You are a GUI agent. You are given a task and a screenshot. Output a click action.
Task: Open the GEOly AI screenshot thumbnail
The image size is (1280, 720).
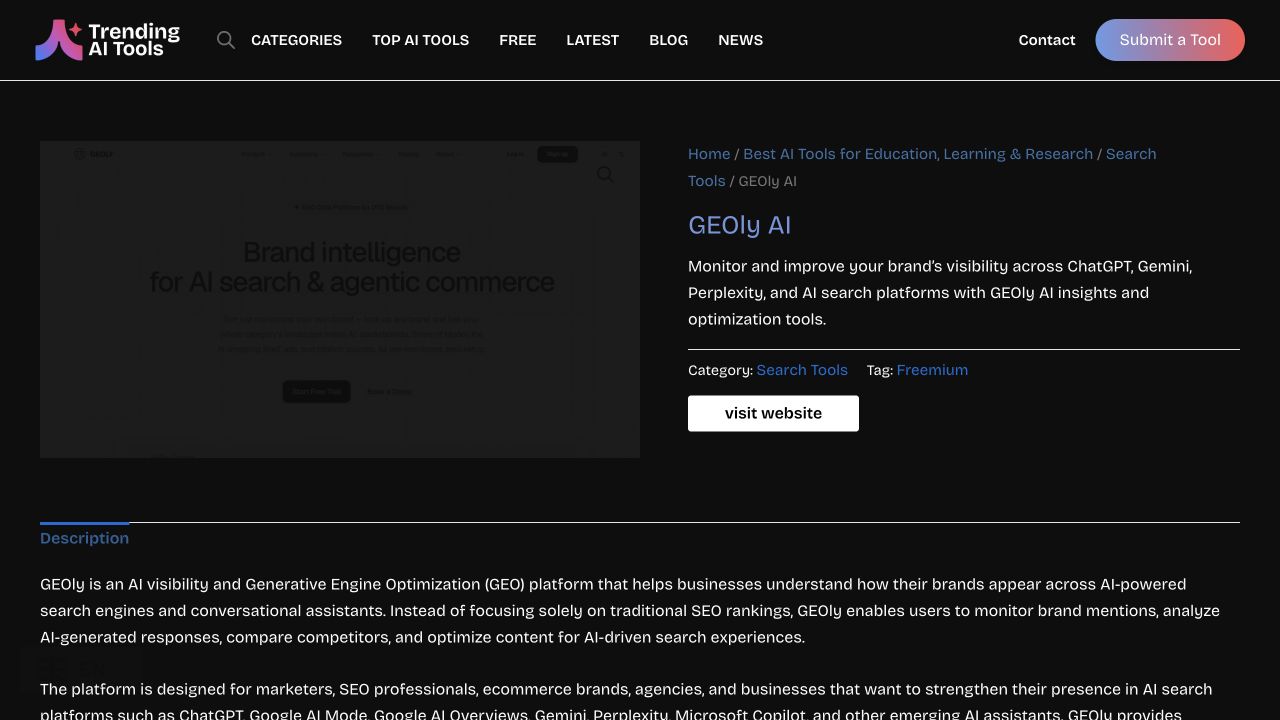click(340, 299)
